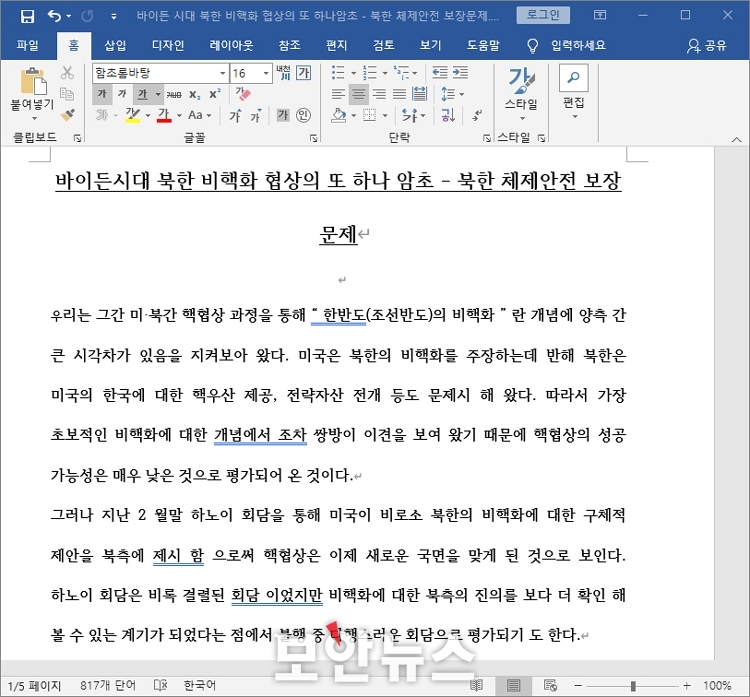Switch to the 삽입 ribbon tab

pyautogui.click(x=115, y=45)
